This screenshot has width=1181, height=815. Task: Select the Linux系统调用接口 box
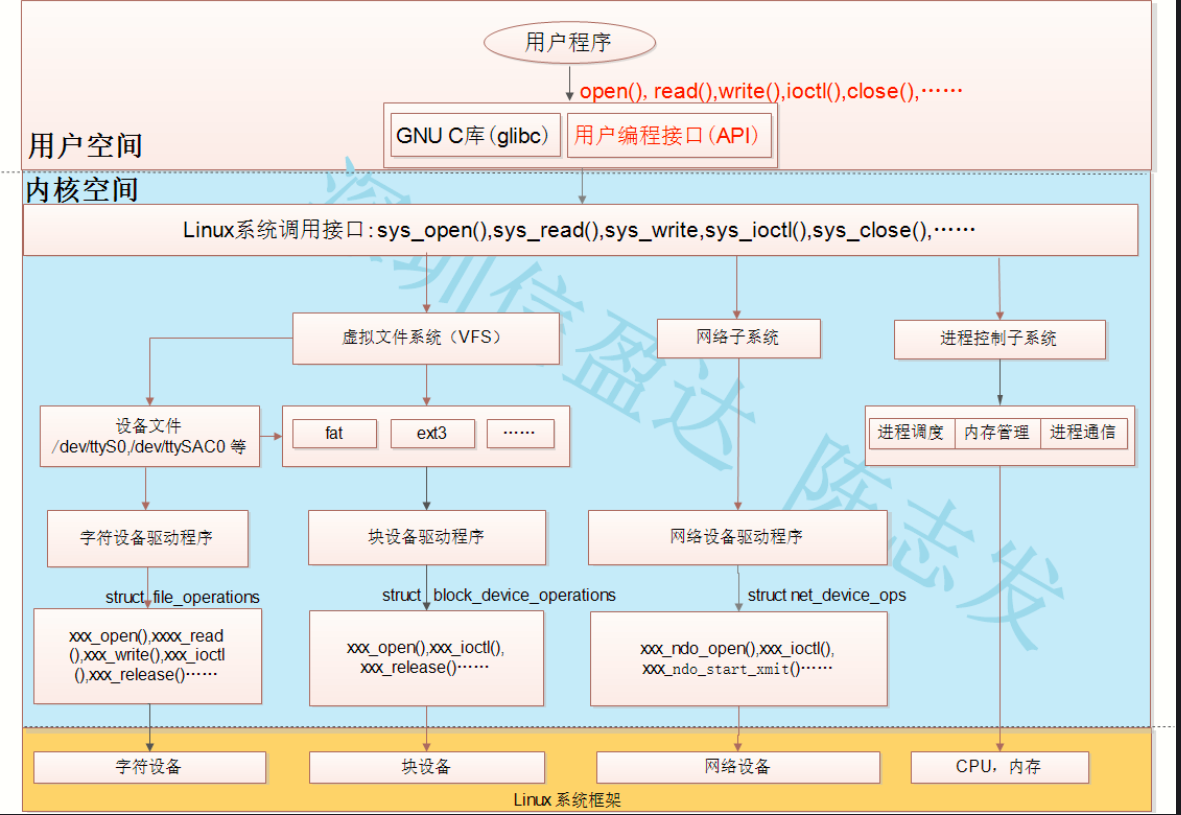(580, 230)
